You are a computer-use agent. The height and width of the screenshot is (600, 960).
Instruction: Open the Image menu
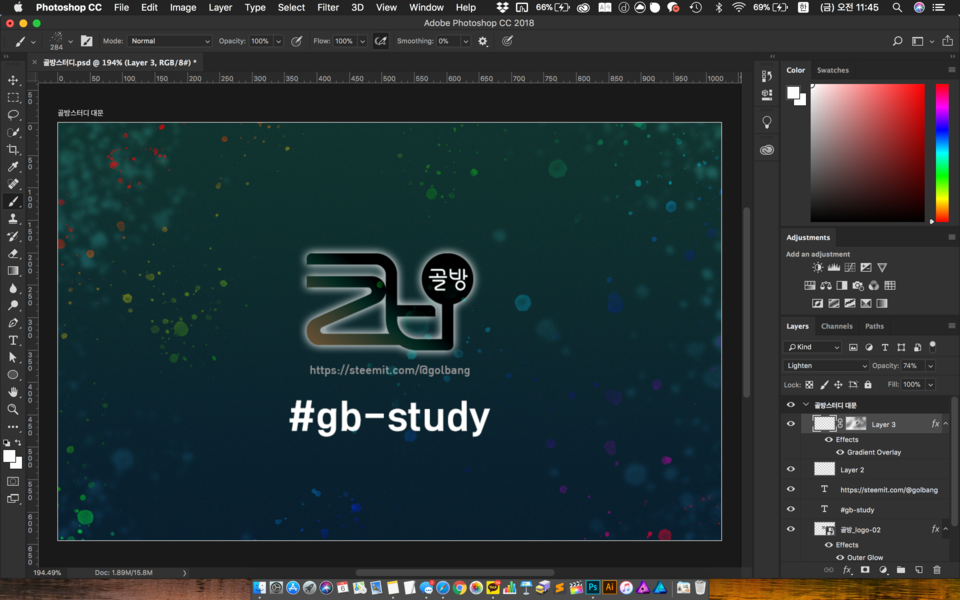(x=183, y=7)
